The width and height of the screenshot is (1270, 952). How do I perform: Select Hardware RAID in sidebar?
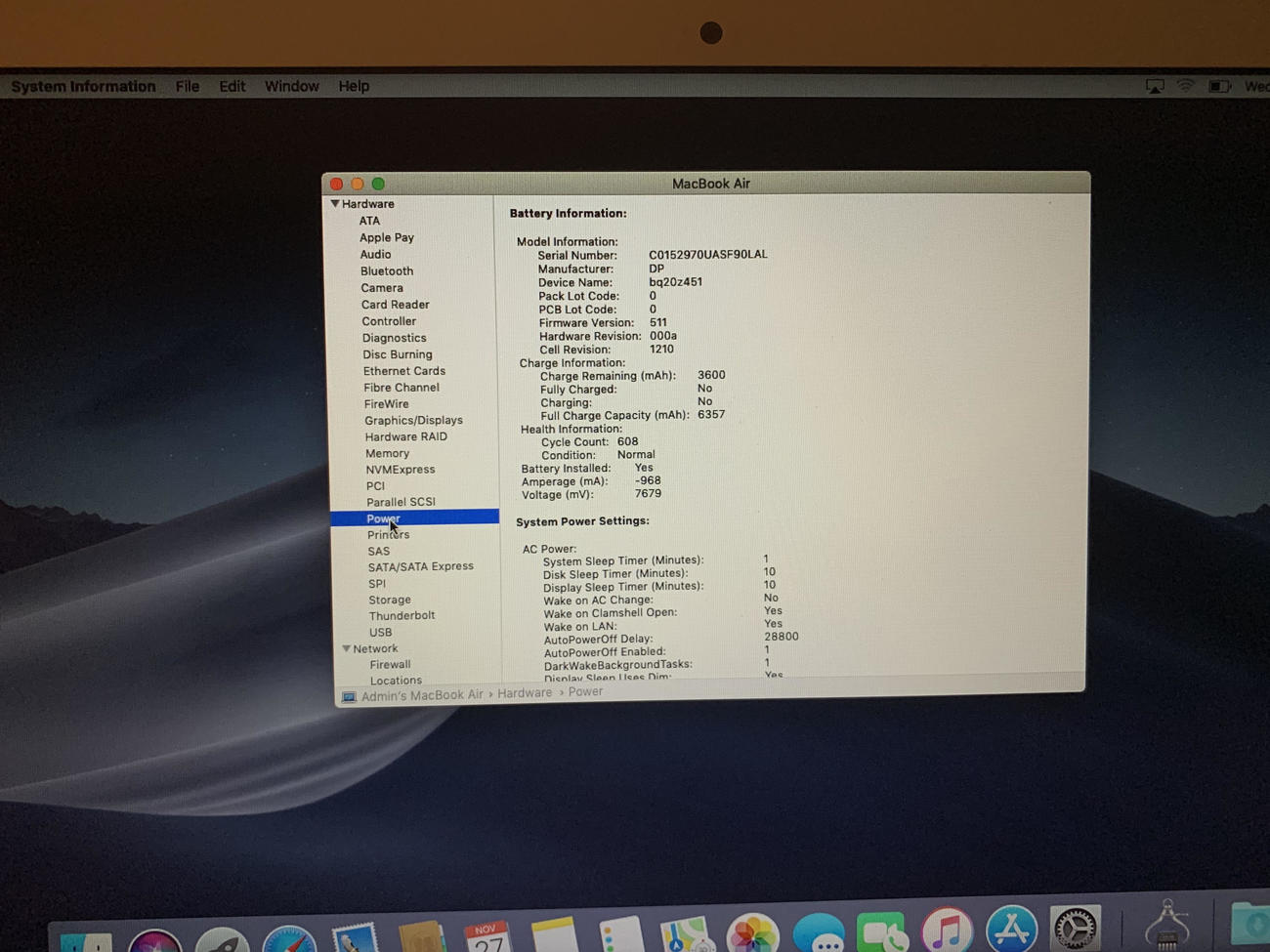[x=406, y=436]
